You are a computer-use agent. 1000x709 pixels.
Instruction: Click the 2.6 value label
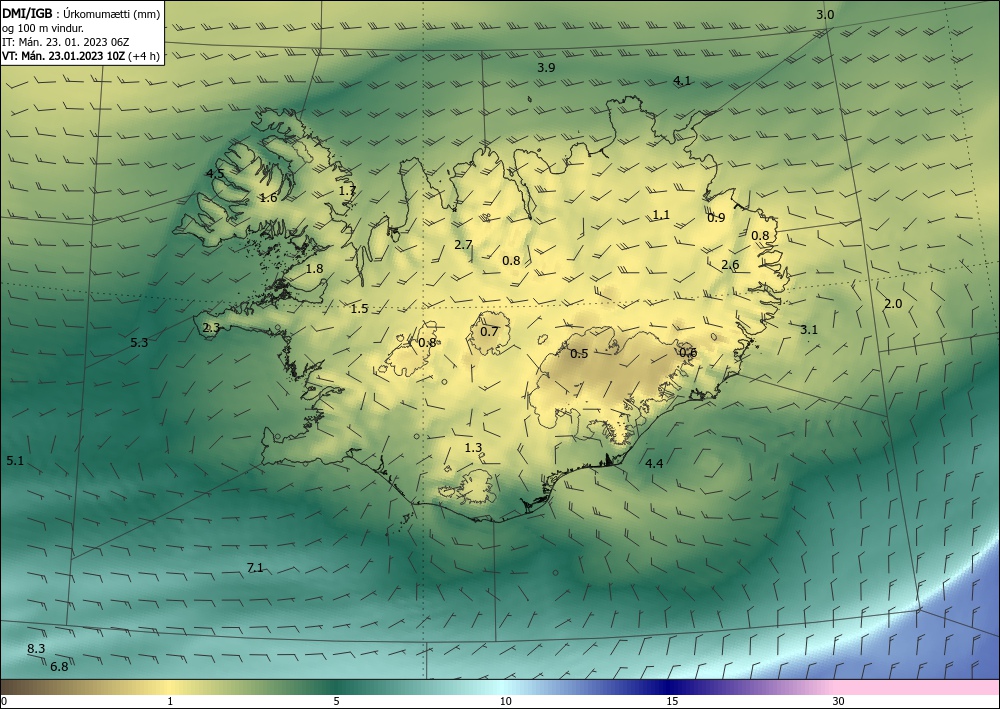pos(730,265)
